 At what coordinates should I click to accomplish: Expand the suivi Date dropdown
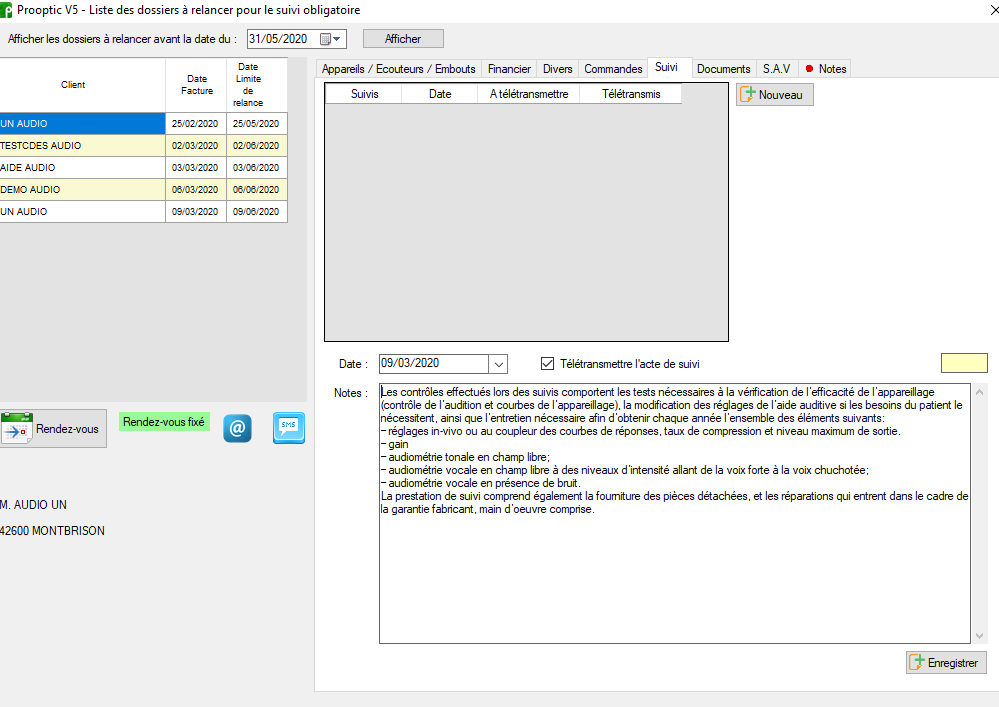pyautogui.click(x=498, y=364)
